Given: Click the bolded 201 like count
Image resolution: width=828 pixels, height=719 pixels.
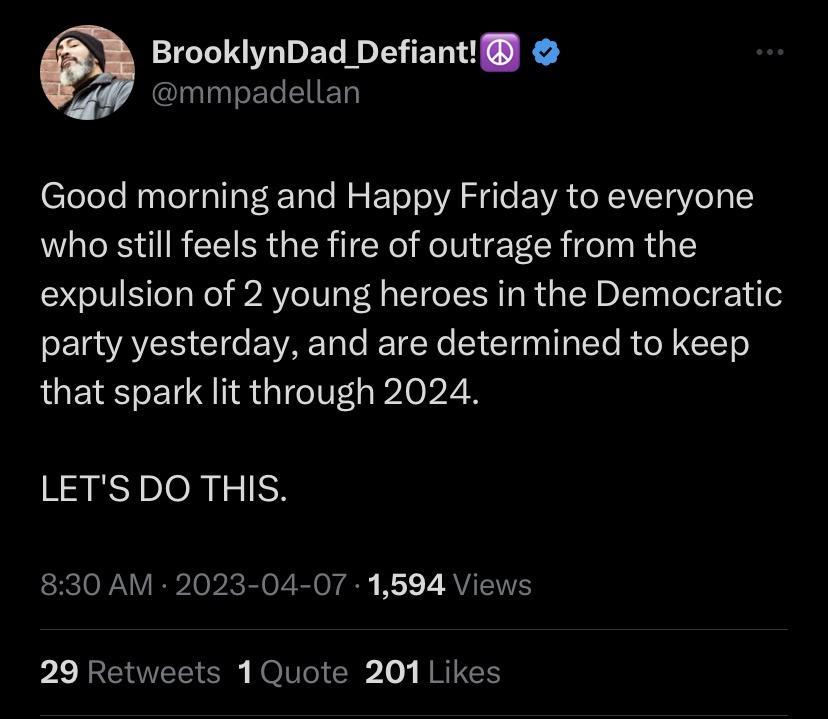Looking at the screenshot, I should click(x=392, y=672).
